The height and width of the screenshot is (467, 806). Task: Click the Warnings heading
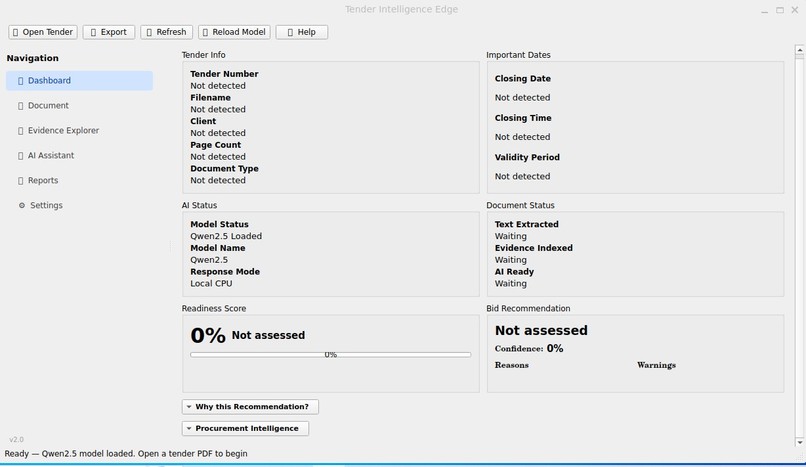click(656, 365)
